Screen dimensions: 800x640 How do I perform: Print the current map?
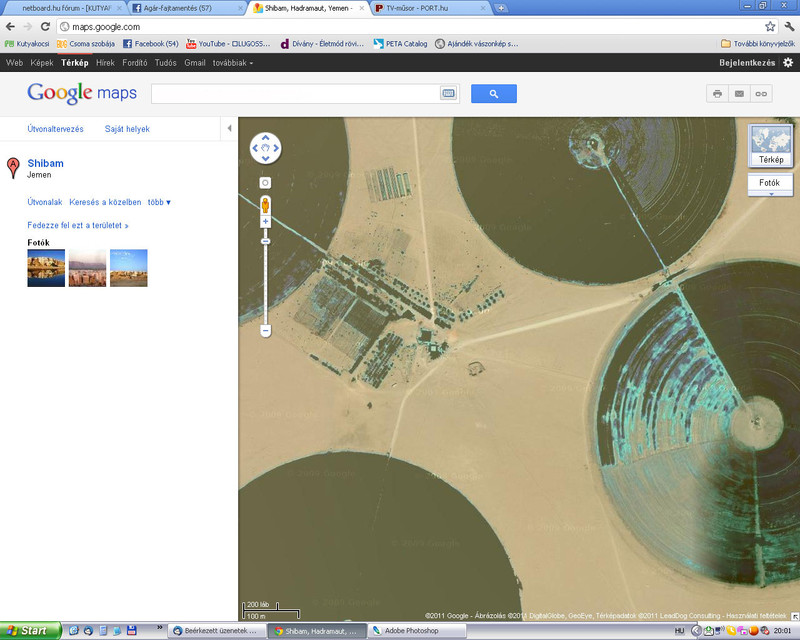pos(717,94)
